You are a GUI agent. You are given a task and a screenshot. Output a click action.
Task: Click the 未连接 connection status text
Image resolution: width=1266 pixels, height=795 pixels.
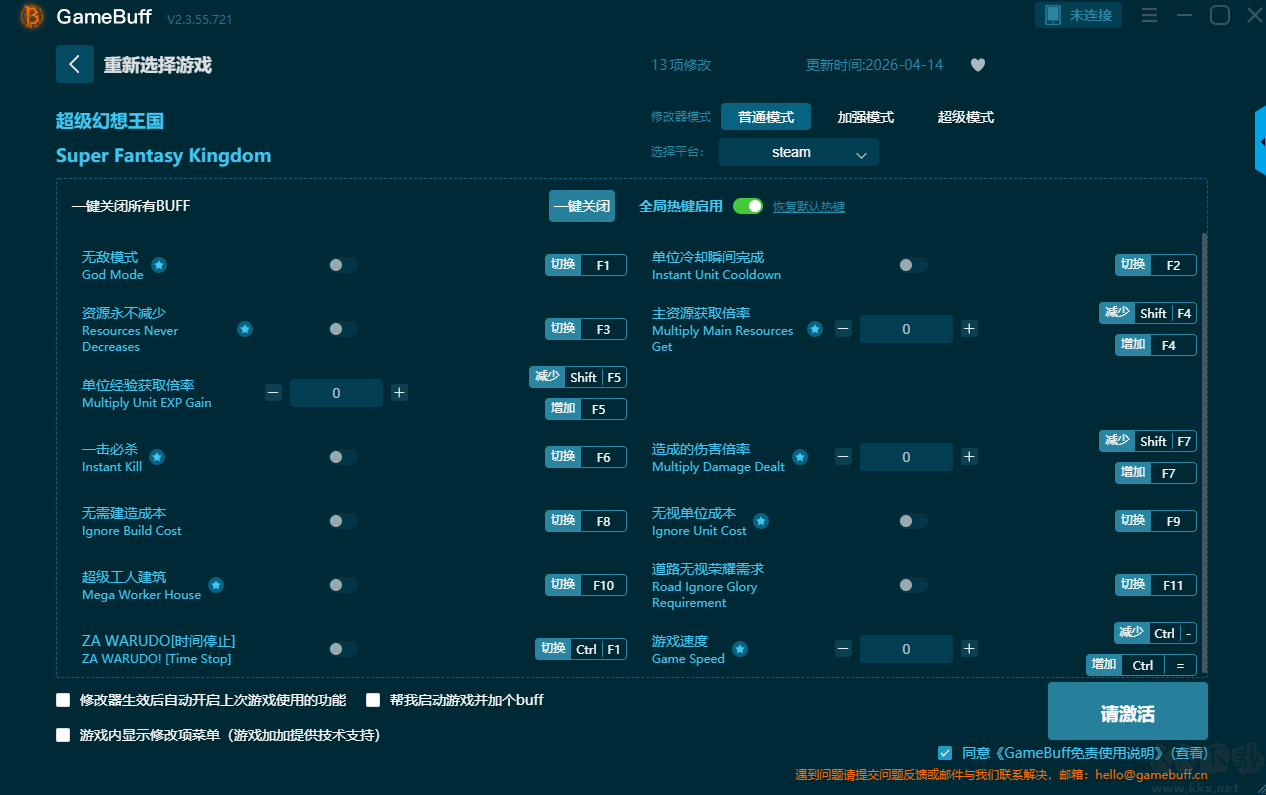[x=1091, y=16]
